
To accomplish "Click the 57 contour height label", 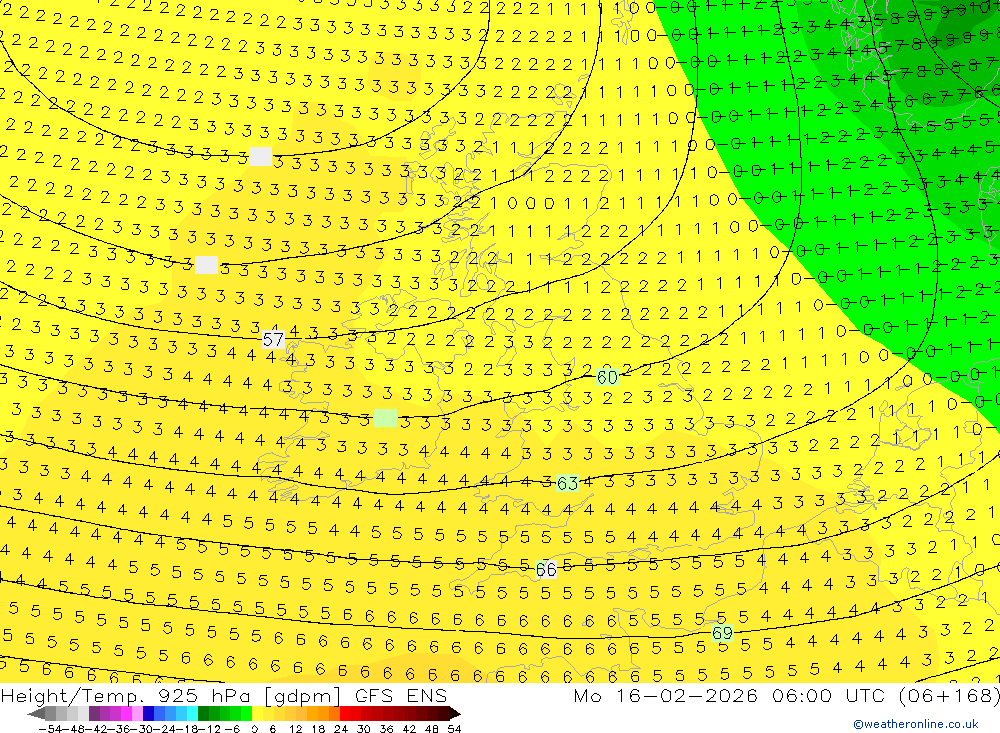I will pos(273,339).
